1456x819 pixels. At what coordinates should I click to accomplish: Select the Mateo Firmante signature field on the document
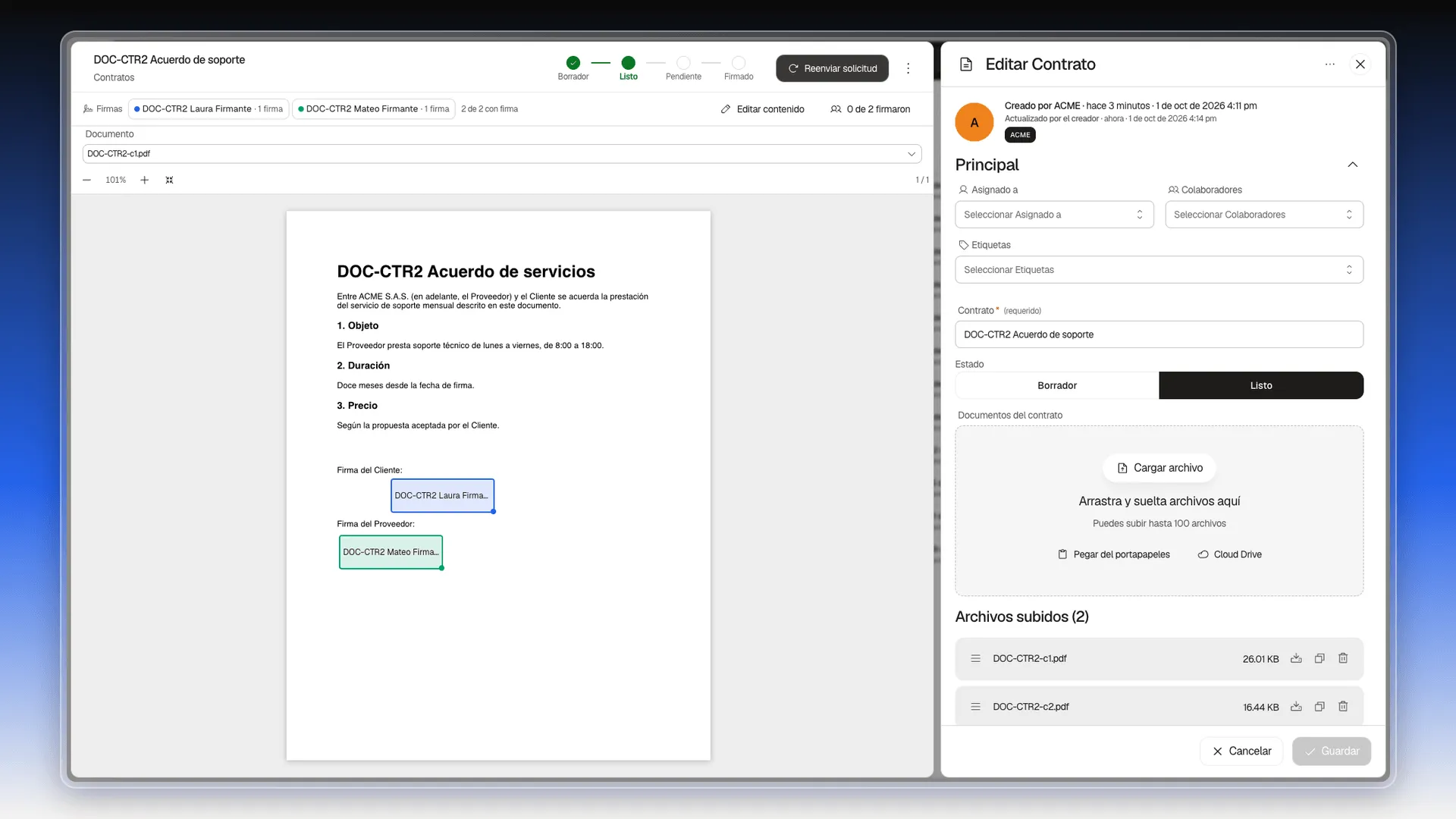[x=391, y=552]
